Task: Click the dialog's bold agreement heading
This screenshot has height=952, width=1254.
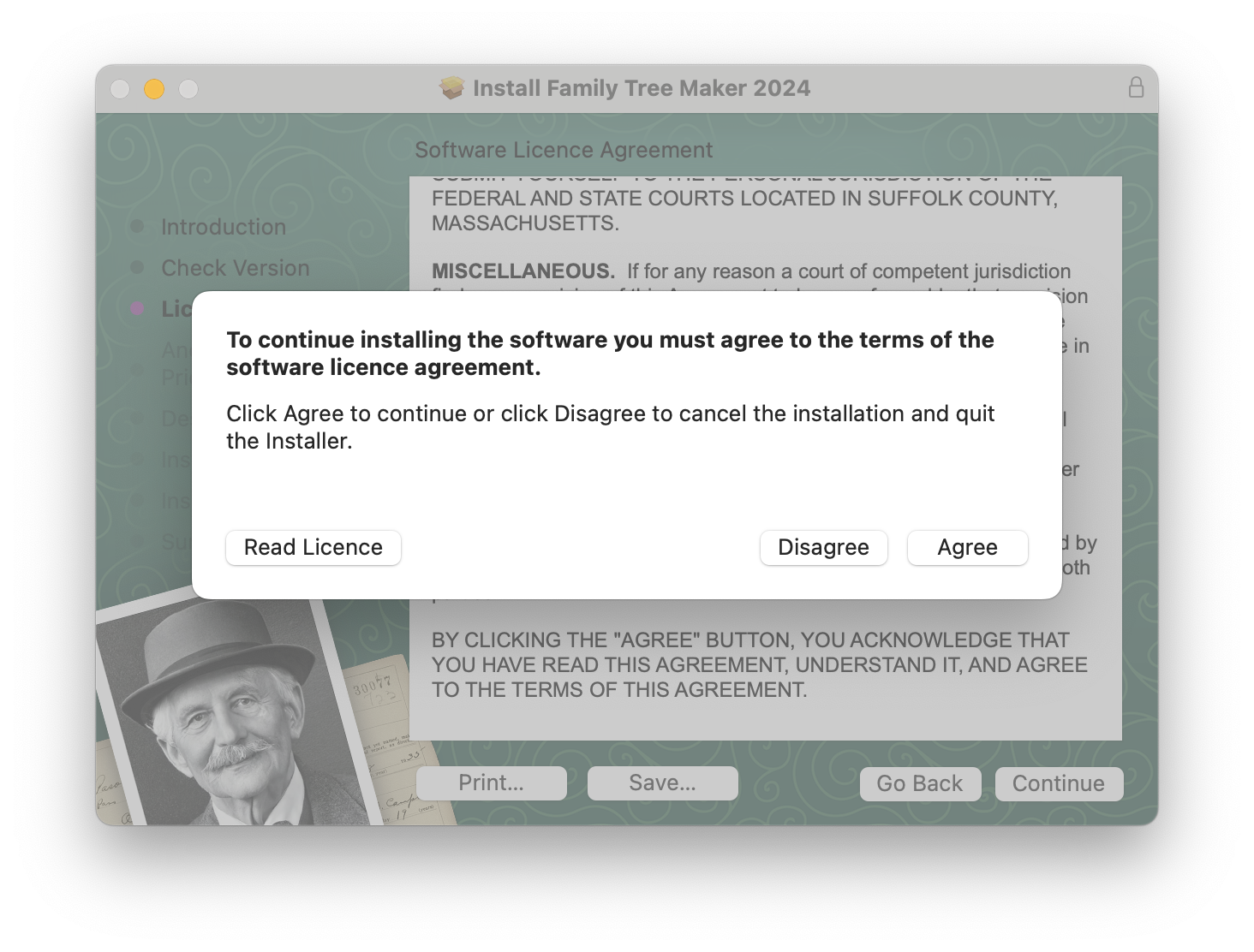Action: (610, 353)
